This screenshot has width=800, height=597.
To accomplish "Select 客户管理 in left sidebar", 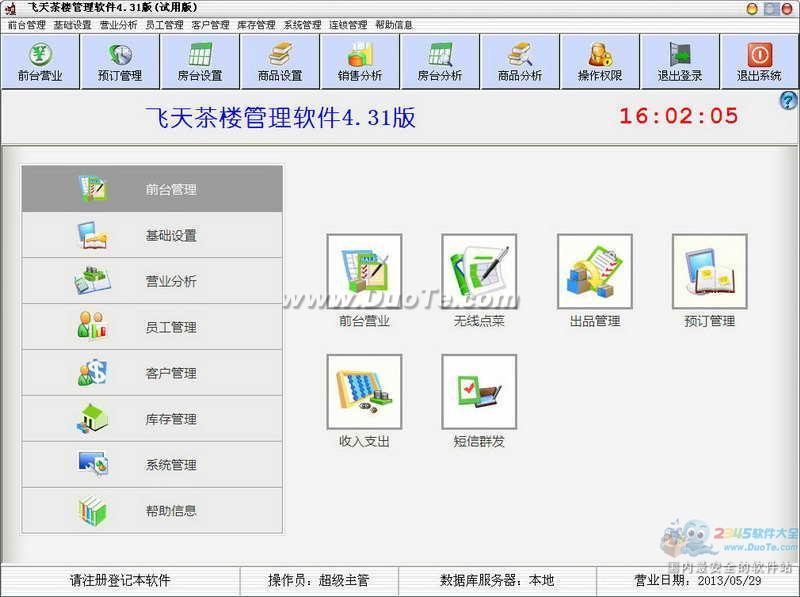I will tap(152, 373).
